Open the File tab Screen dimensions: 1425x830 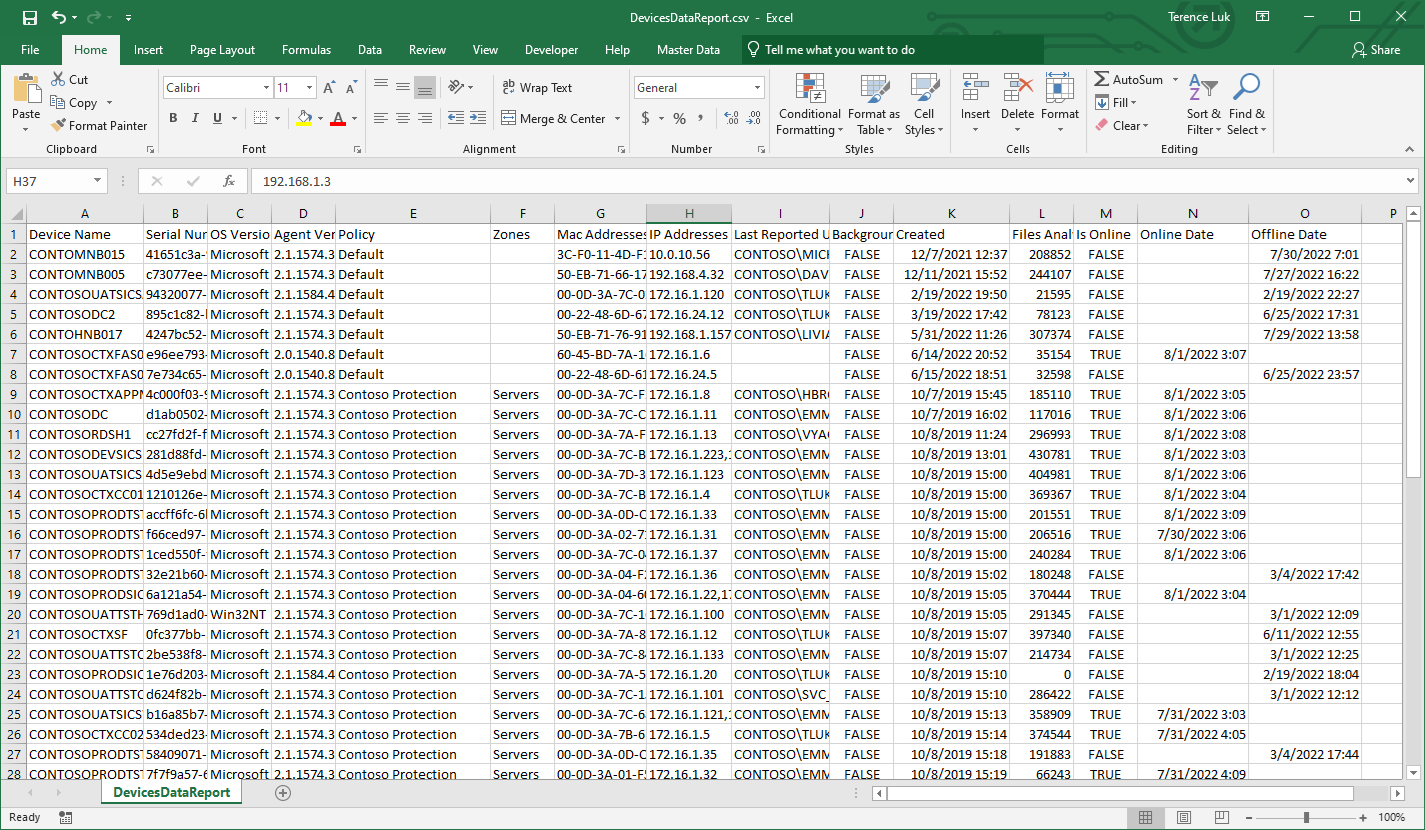point(30,50)
